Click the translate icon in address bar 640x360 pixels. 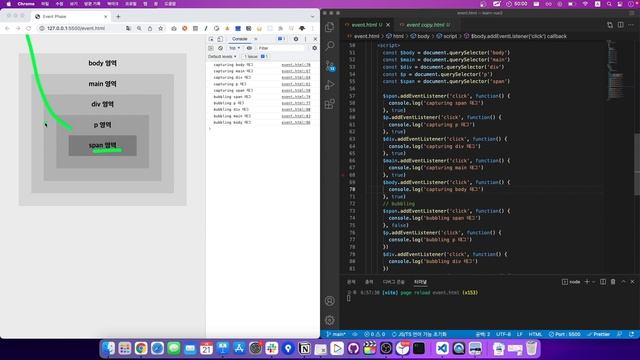pos(129,28)
